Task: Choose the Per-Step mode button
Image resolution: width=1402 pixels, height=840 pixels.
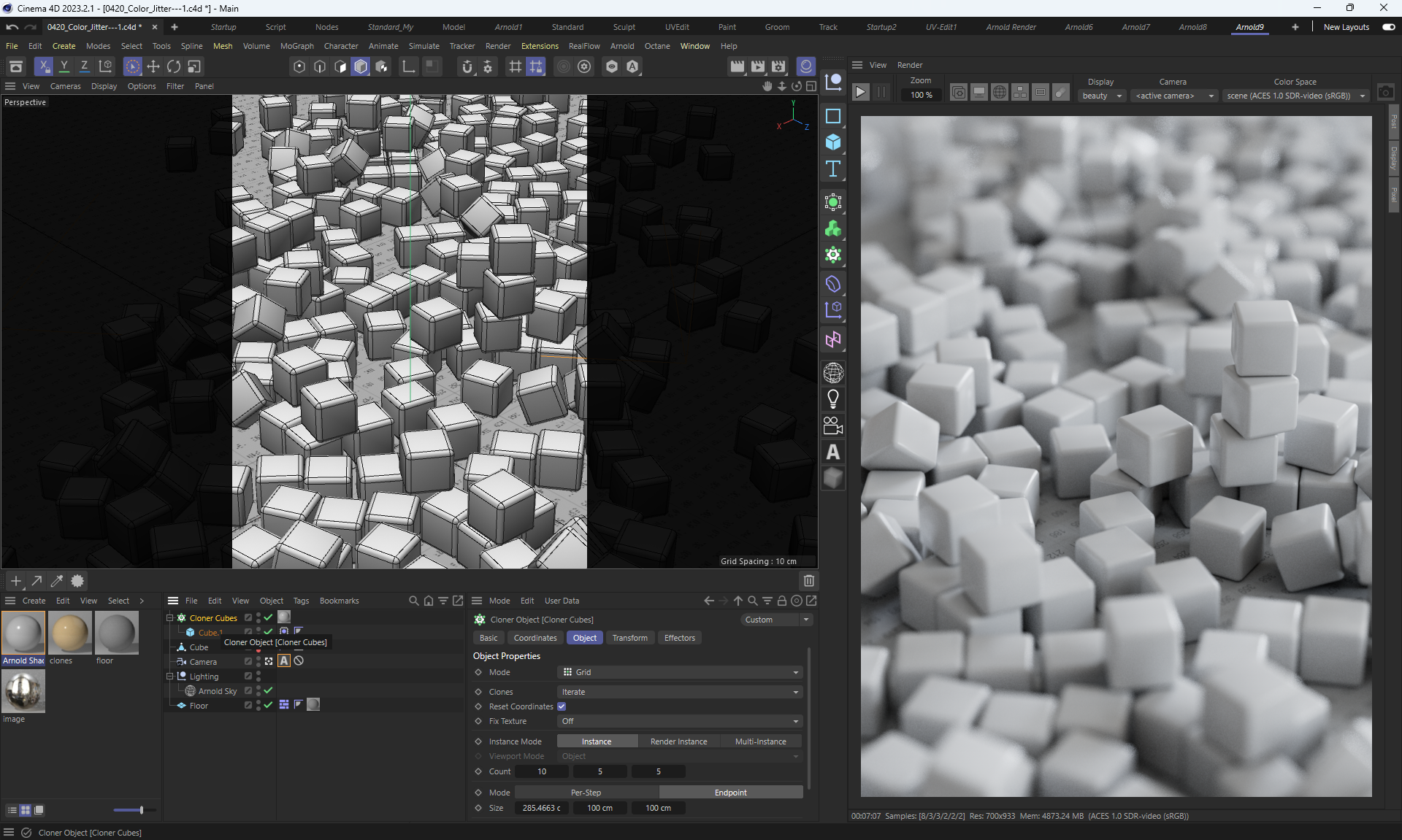Action: click(x=586, y=793)
